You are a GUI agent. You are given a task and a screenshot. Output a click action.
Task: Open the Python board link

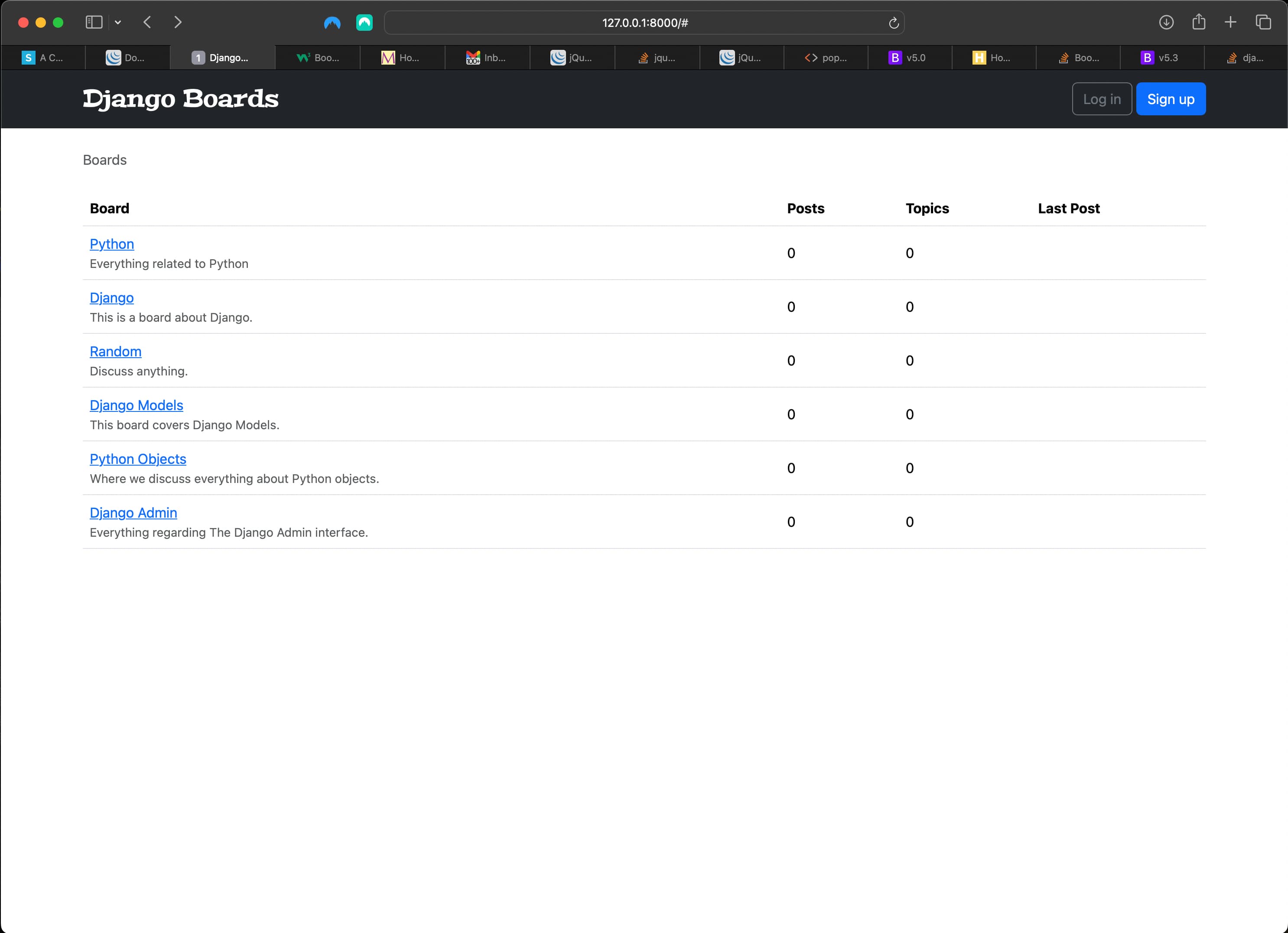pos(112,244)
